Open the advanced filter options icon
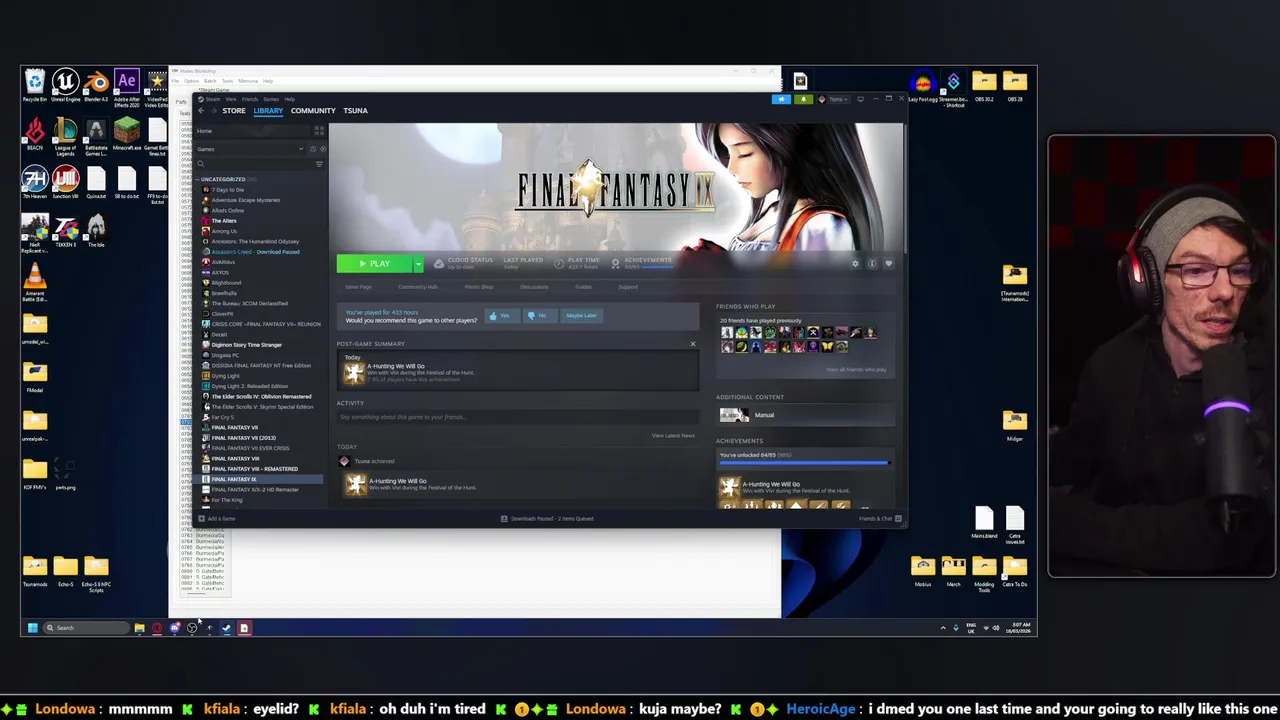The width and height of the screenshot is (1280, 720). coord(319,164)
